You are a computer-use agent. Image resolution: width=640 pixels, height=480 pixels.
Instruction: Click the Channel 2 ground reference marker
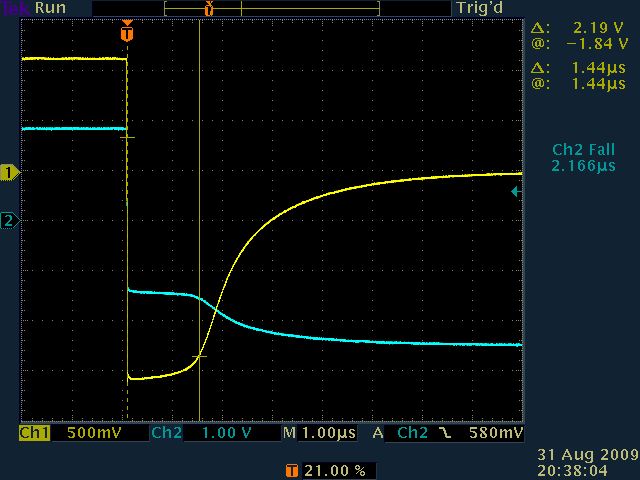(x=10, y=220)
